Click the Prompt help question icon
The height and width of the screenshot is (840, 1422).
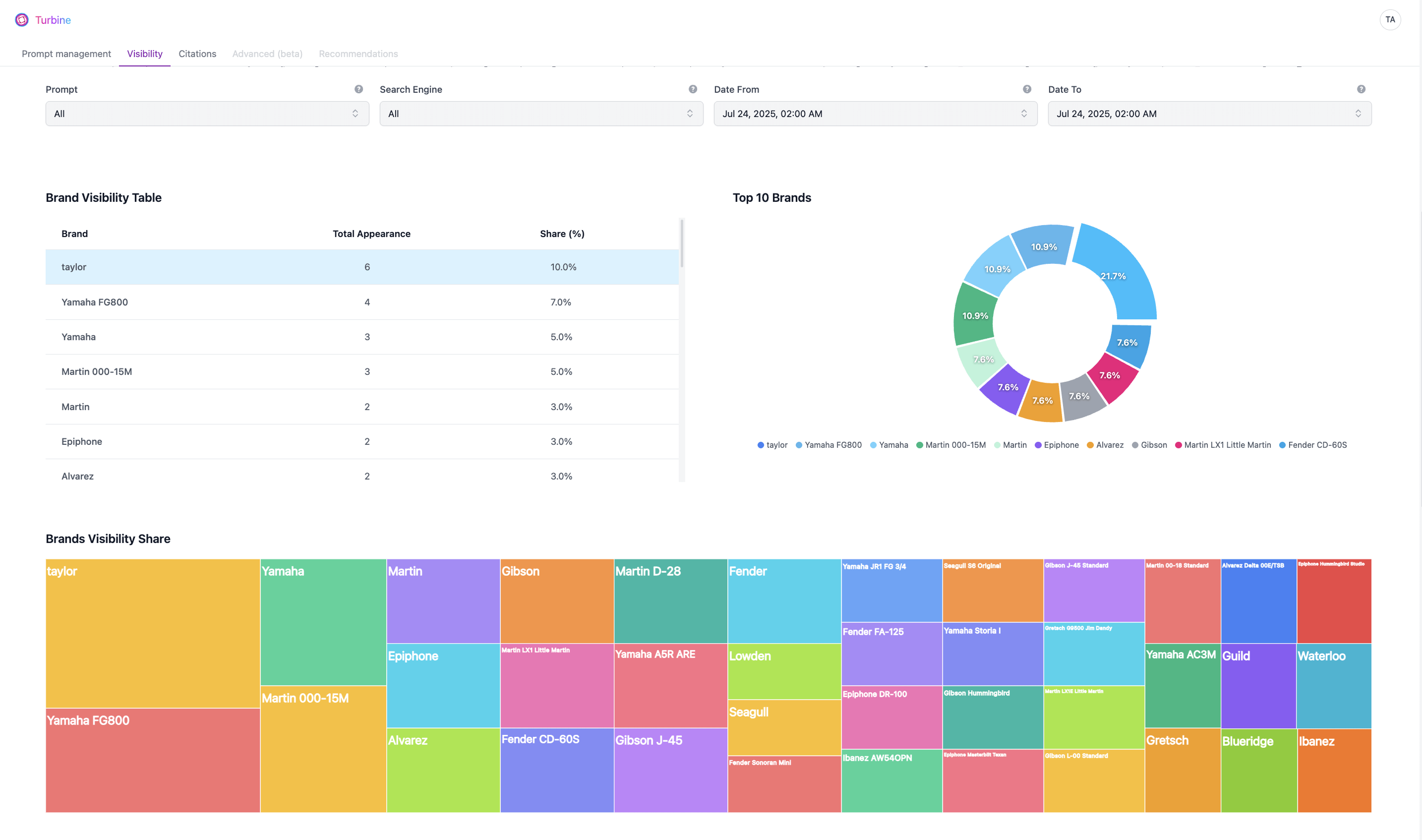[x=359, y=89]
